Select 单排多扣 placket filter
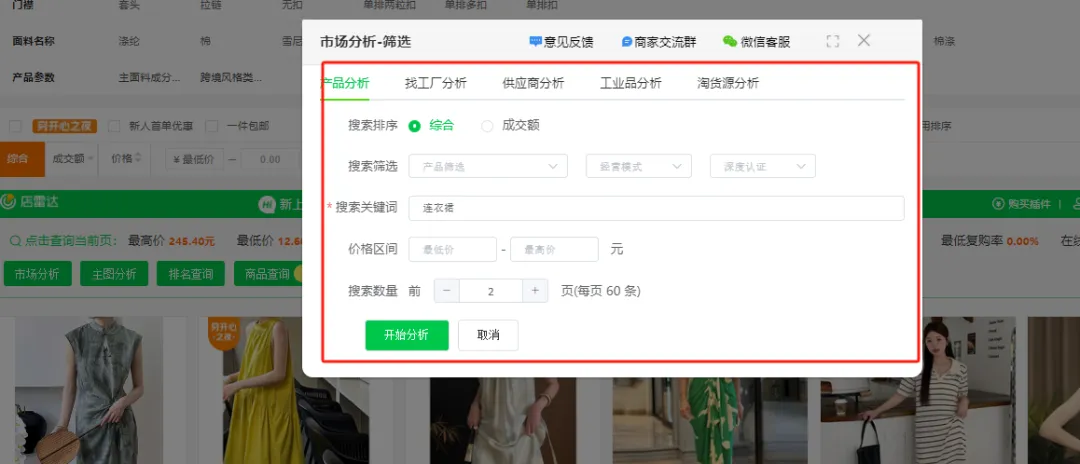 pos(467,5)
